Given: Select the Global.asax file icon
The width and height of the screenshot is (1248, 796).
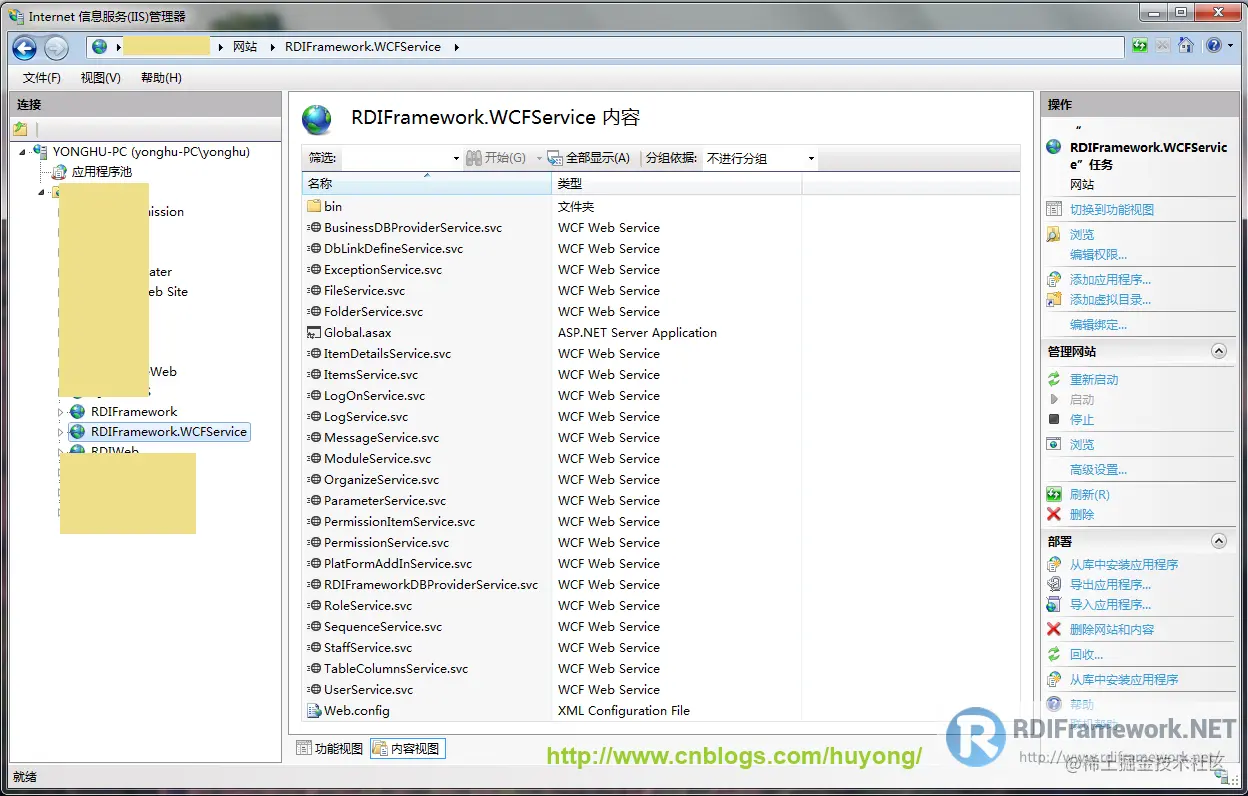Looking at the screenshot, I should click(314, 333).
